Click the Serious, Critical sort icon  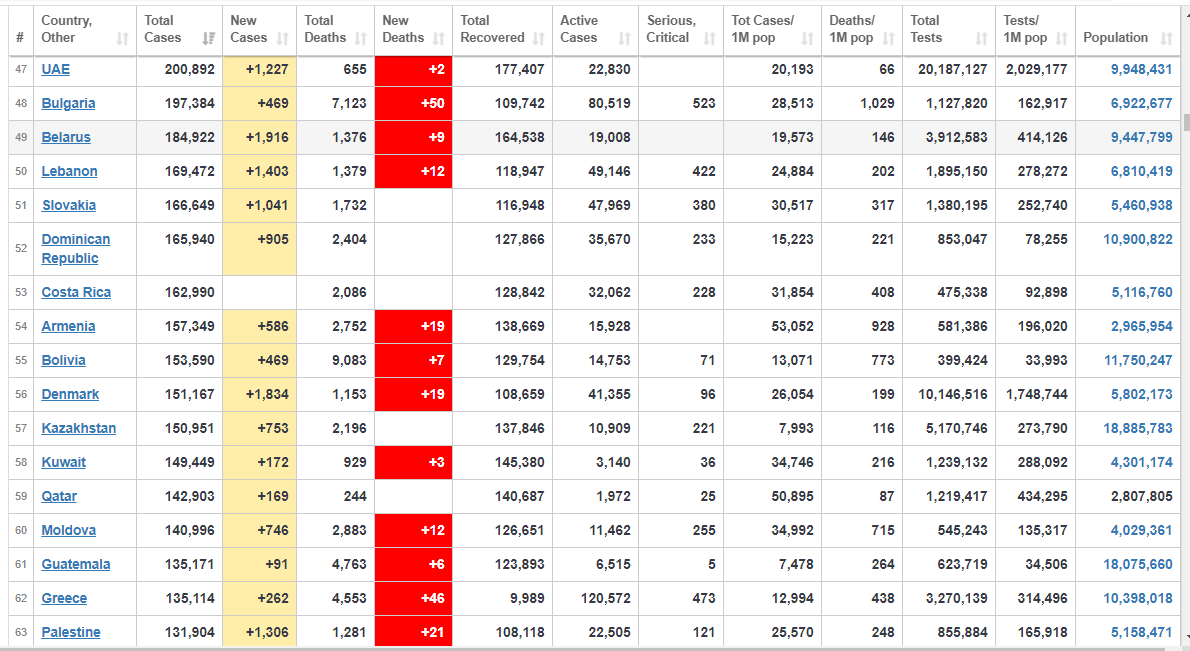click(710, 39)
